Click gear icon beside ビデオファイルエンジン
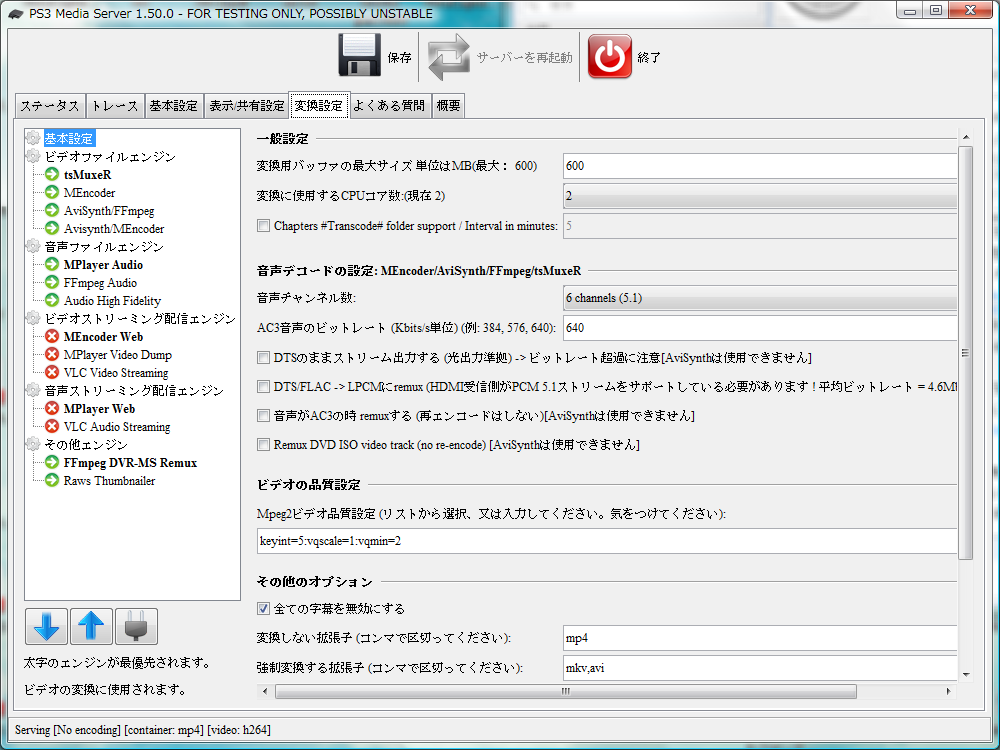This screenshot has width=1000, height=750. (x=33, y=156)
